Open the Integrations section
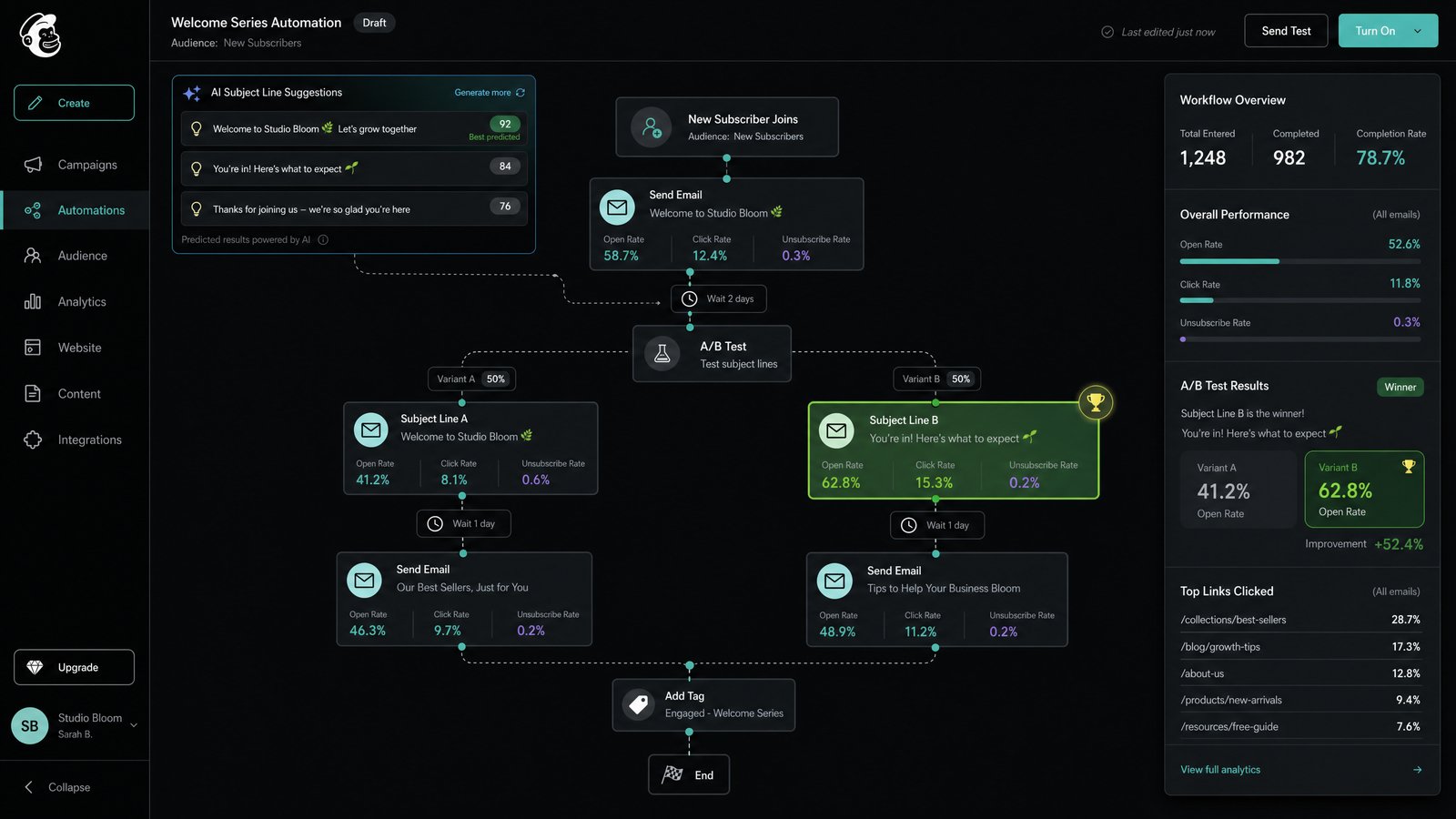1456x819 pixels. [x=75, y=440]
